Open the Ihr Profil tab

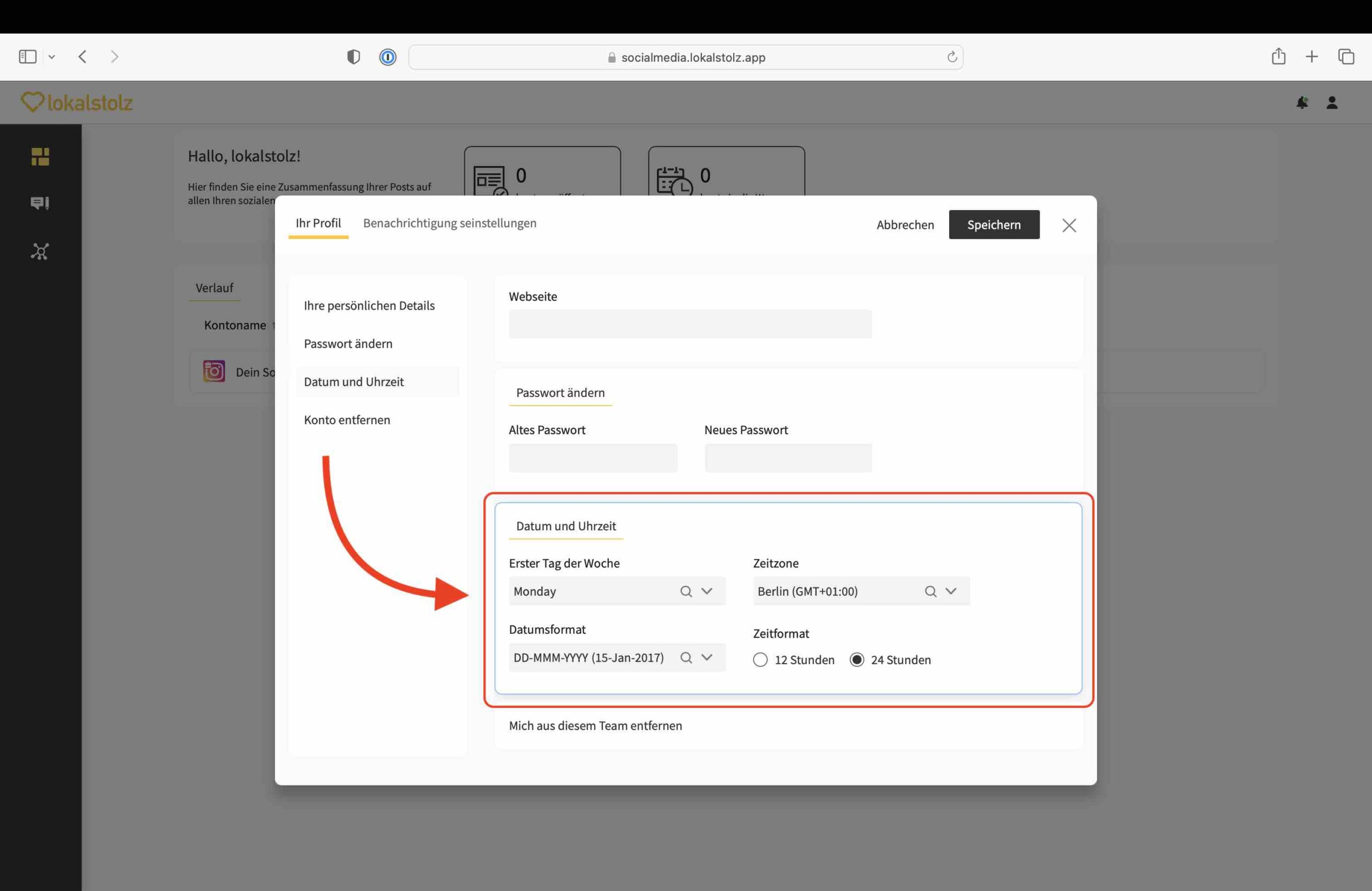click(x=318, y=223)
